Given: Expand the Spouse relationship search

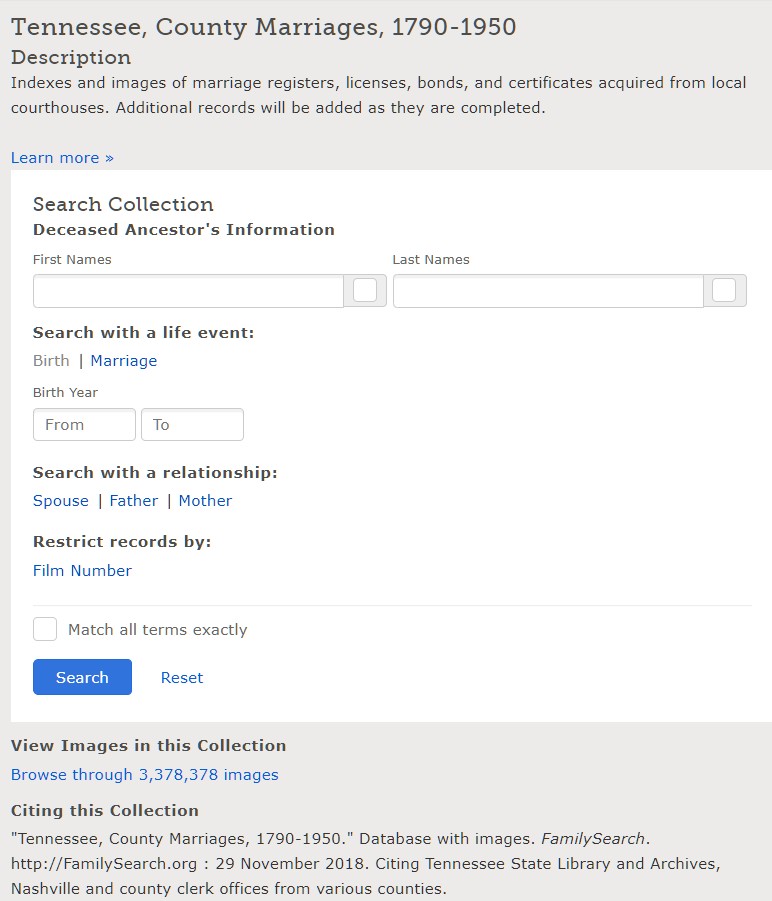Looking at the screenshot, I should point(61,501).
